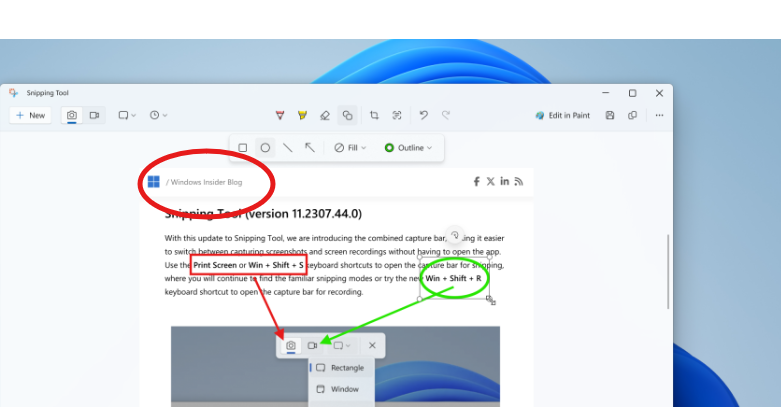The height and width of the screenshot is (407, 781).
Task: Choose the arrow shape
Action: coord(310,147)
